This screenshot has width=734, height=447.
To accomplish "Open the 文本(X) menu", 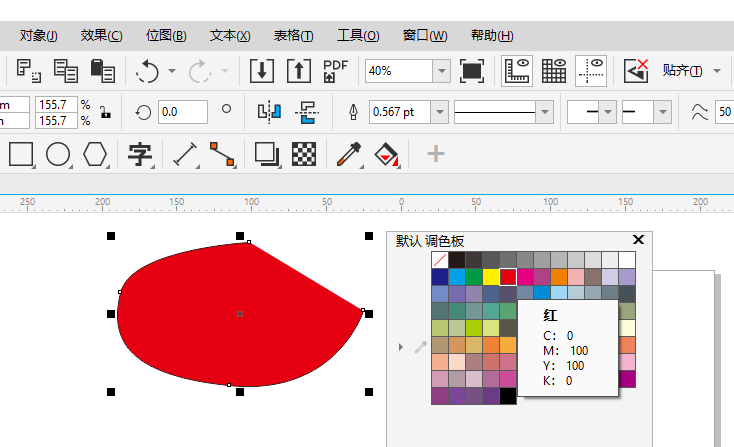I will 230,36.
